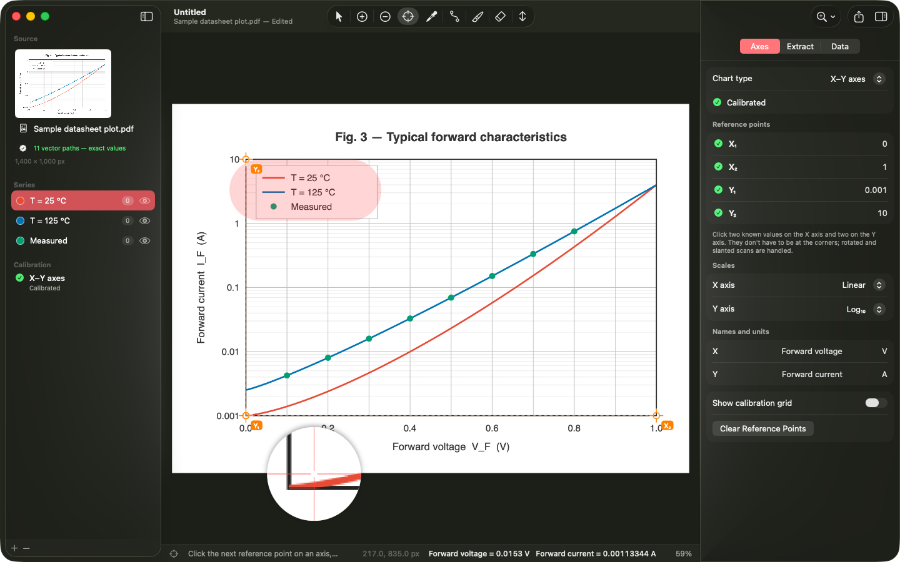Click the blue T = 125 °C color swatch
900x562 pixels.
point(20,220)
